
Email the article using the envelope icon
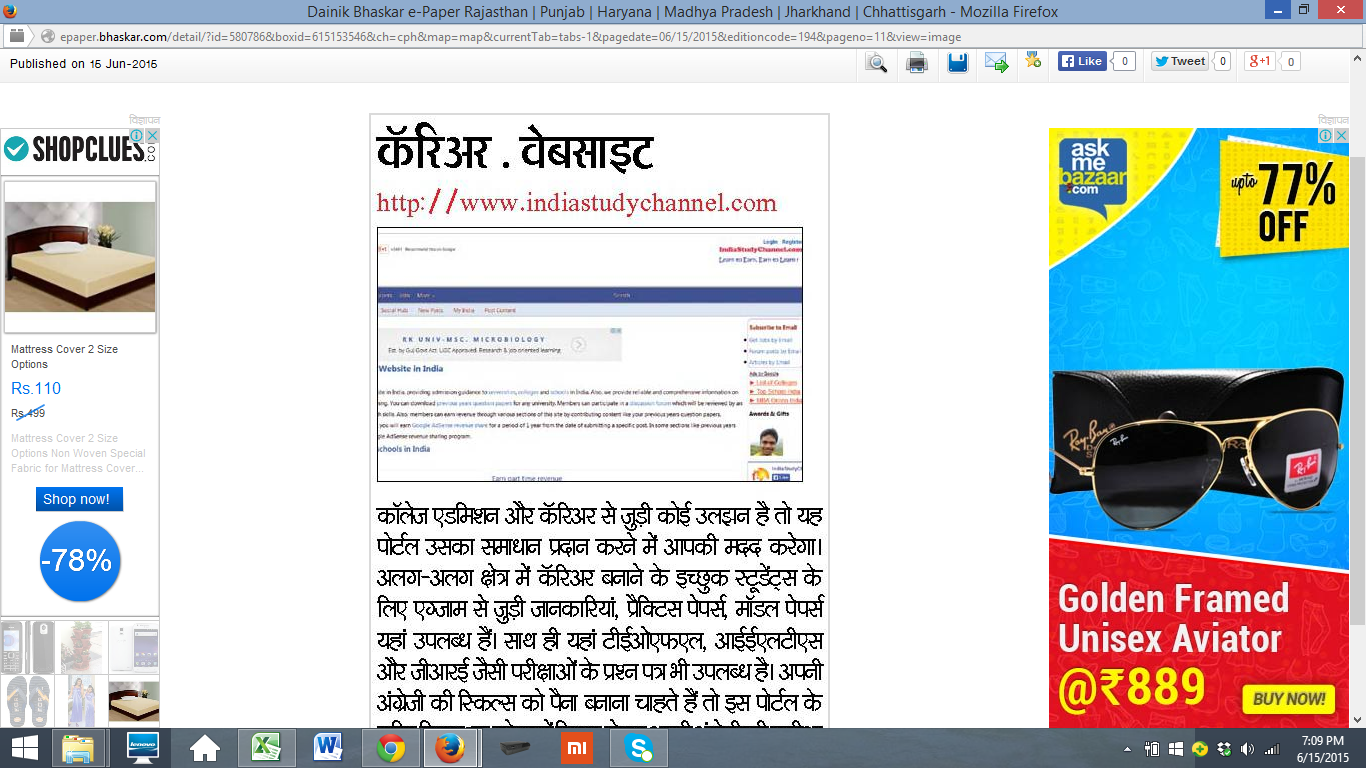pyautogui.click(x=996, y=63)
